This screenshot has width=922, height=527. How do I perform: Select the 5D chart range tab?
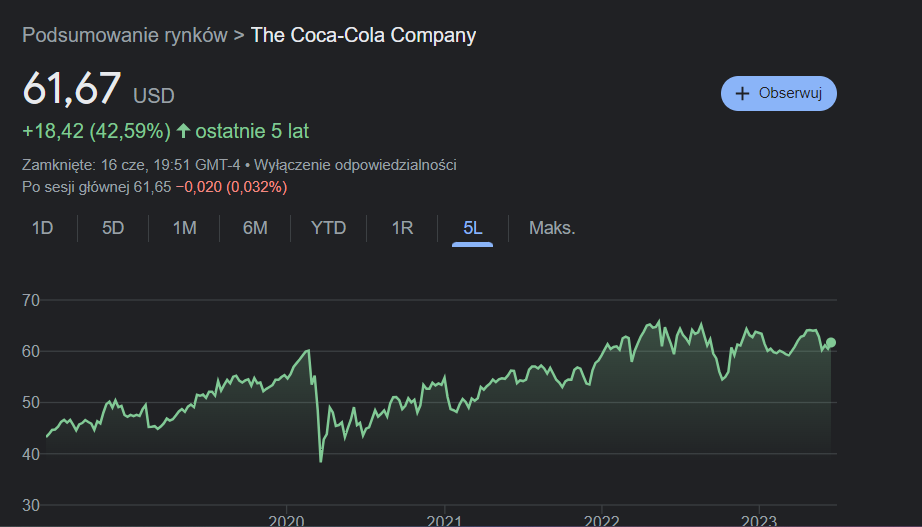[x=113, y=228]
